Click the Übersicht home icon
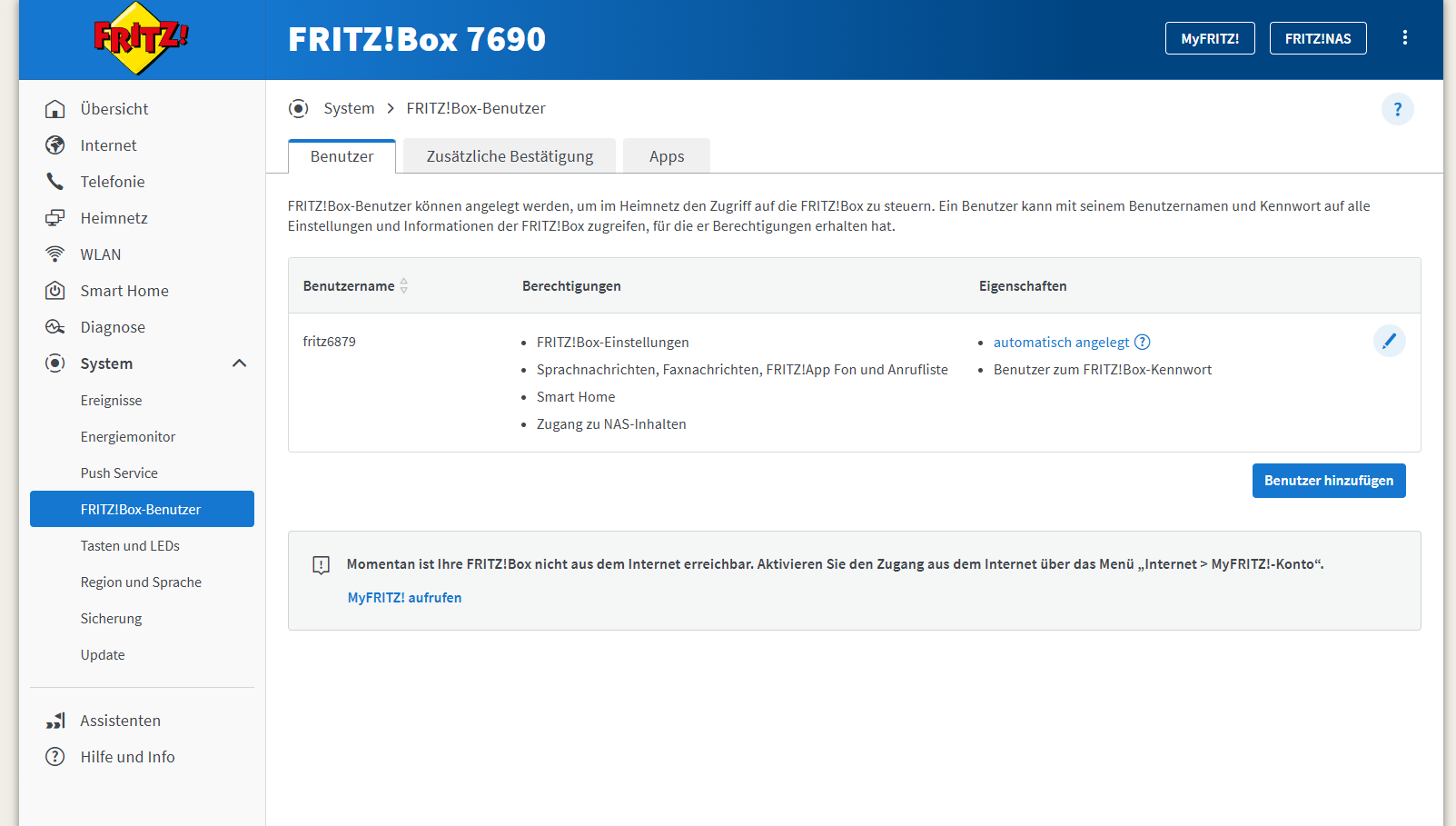Image resolution: width=1456 pixels, height=826 pixels. (55, 109)
